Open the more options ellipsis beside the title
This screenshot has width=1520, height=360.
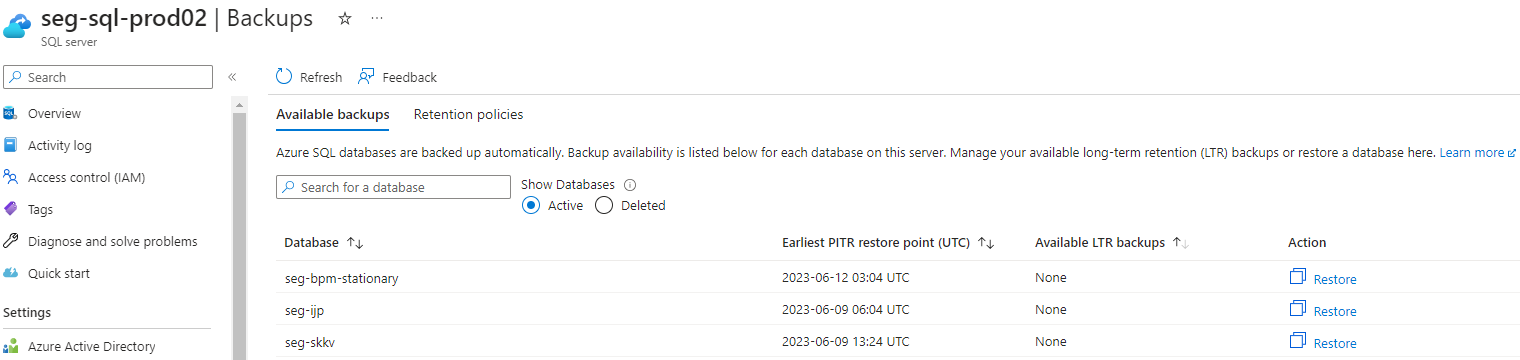(x=376, y=19)
